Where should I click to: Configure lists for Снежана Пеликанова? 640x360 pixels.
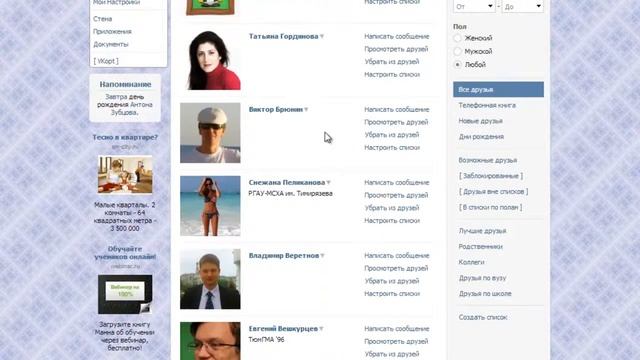[392, 220]
